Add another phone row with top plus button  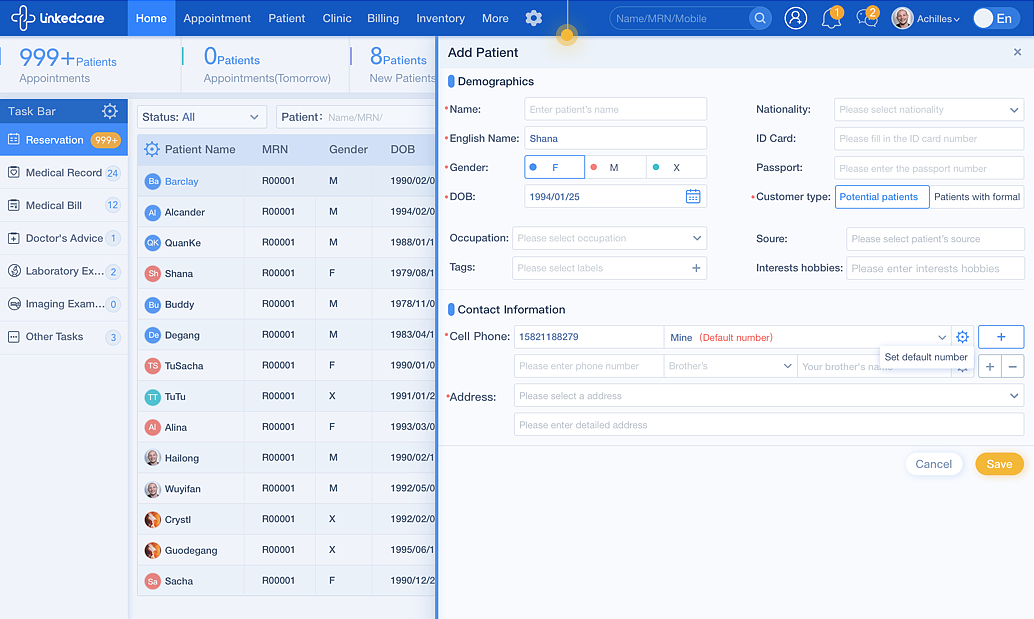coord(1000,337)
